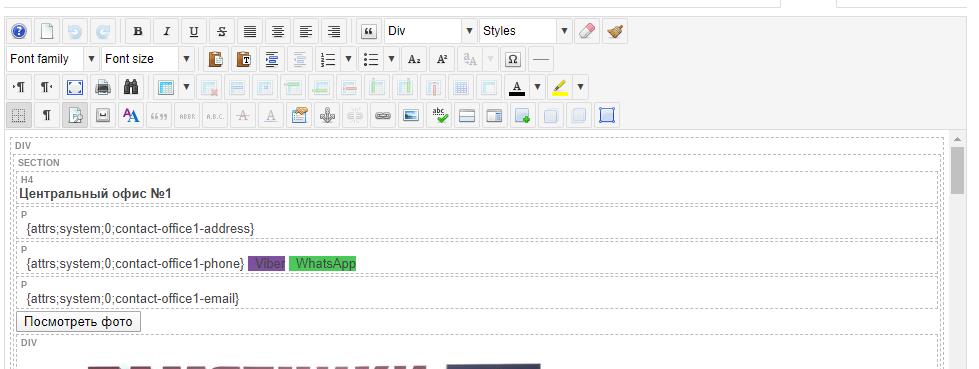Insert an anchor with the anchor icon
The width and height of the screenshot is (979, 369).
coord(327,116)
